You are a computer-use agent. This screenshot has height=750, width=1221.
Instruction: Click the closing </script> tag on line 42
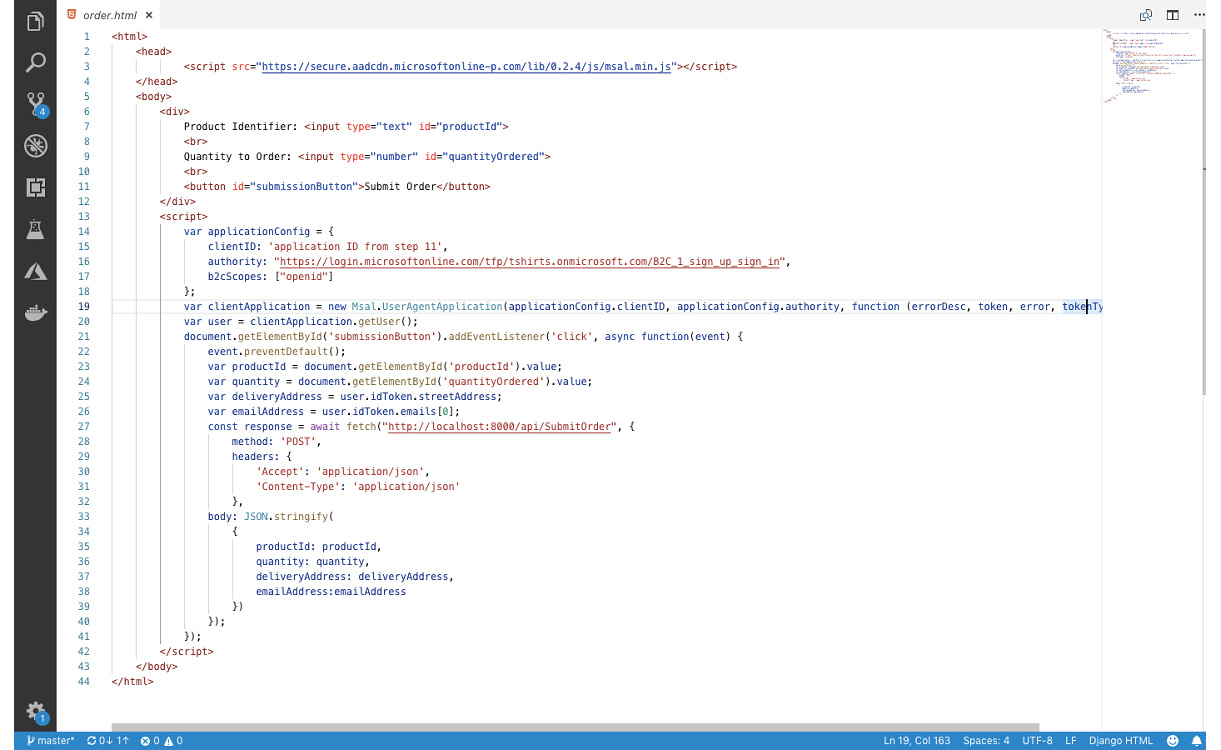187,651
